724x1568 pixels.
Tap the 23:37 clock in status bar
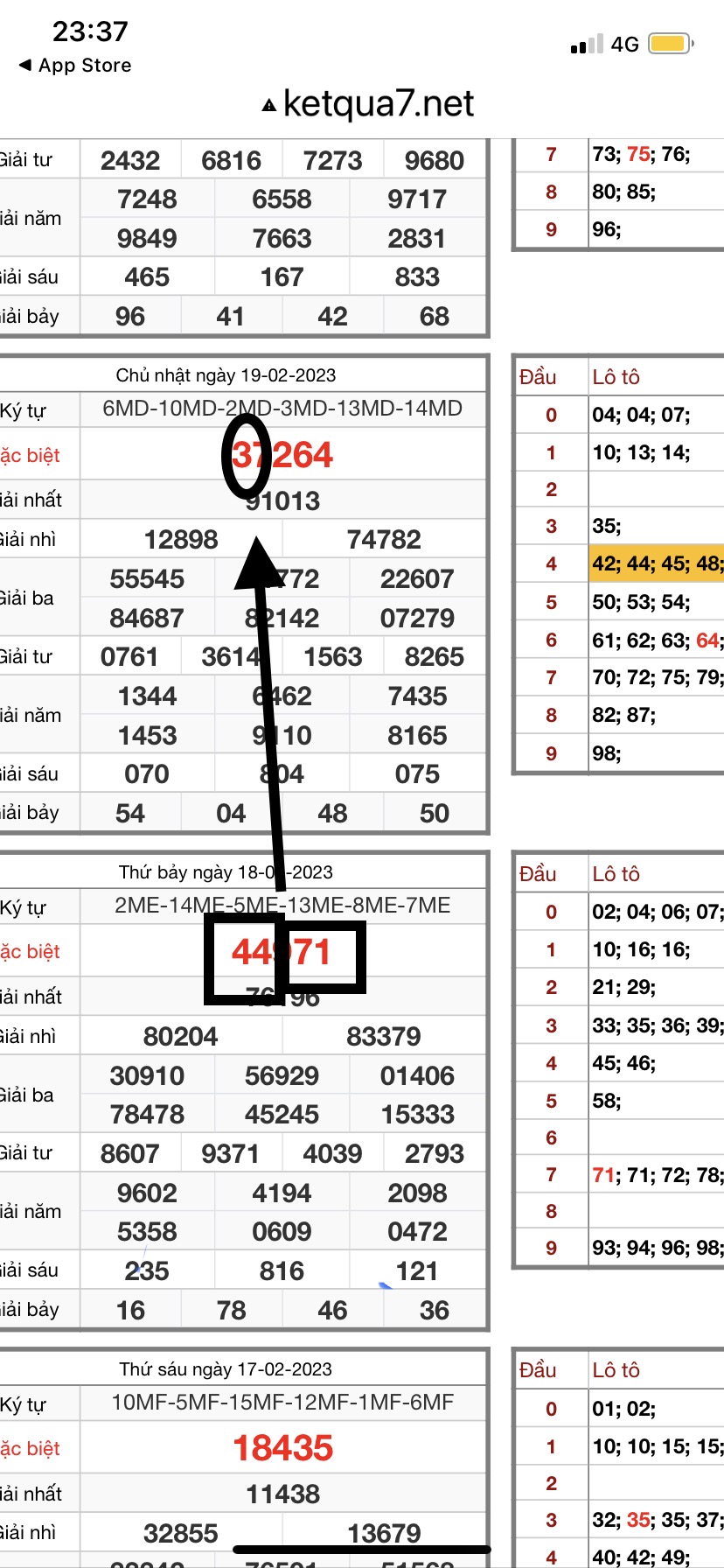[x=90, y=31]
